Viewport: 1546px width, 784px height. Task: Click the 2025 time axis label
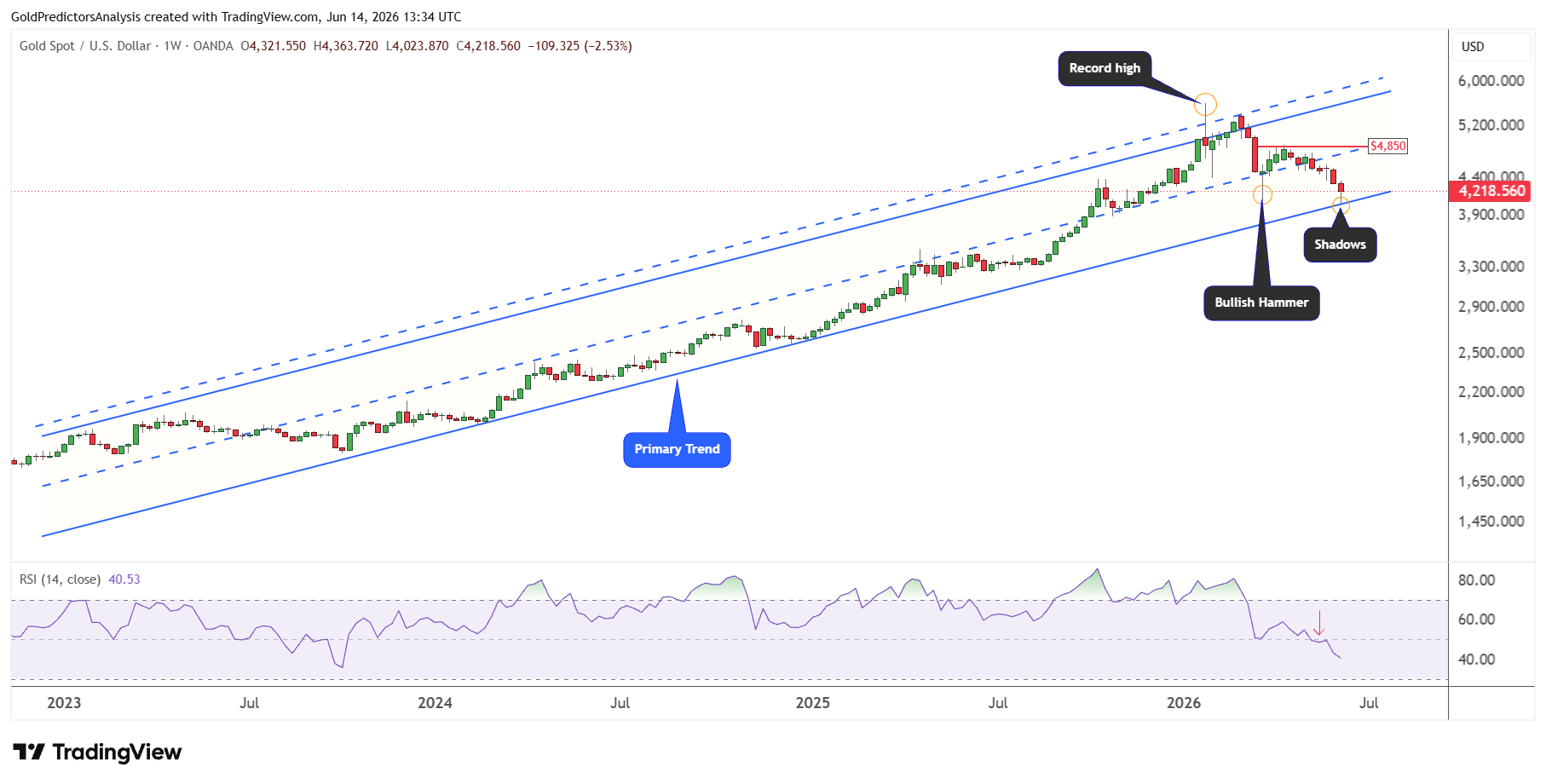pos(812,703)
